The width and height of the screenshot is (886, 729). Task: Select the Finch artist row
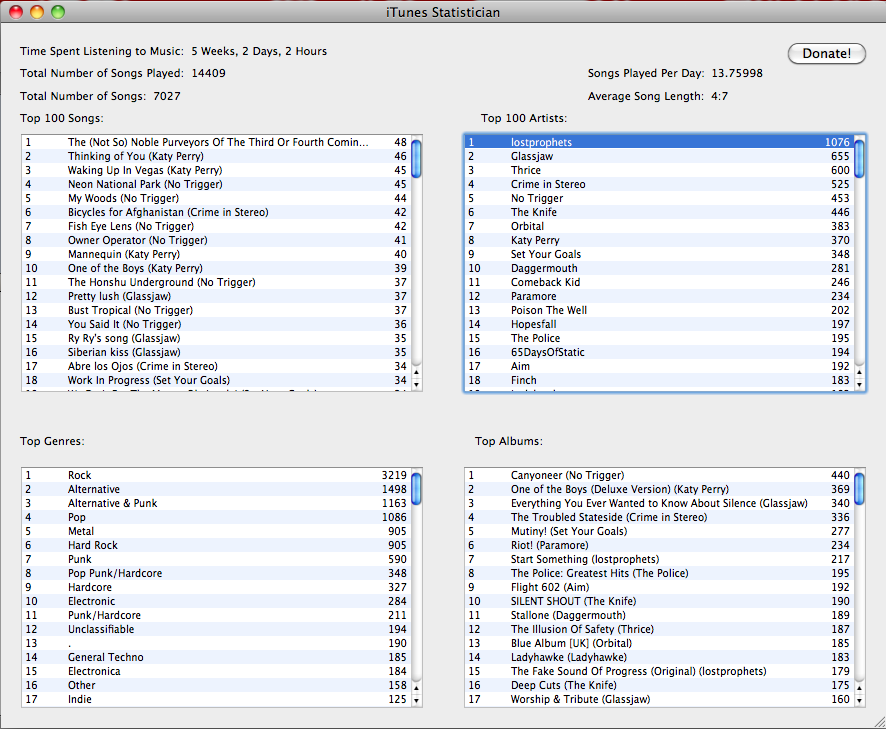click(x=659, y=380)
